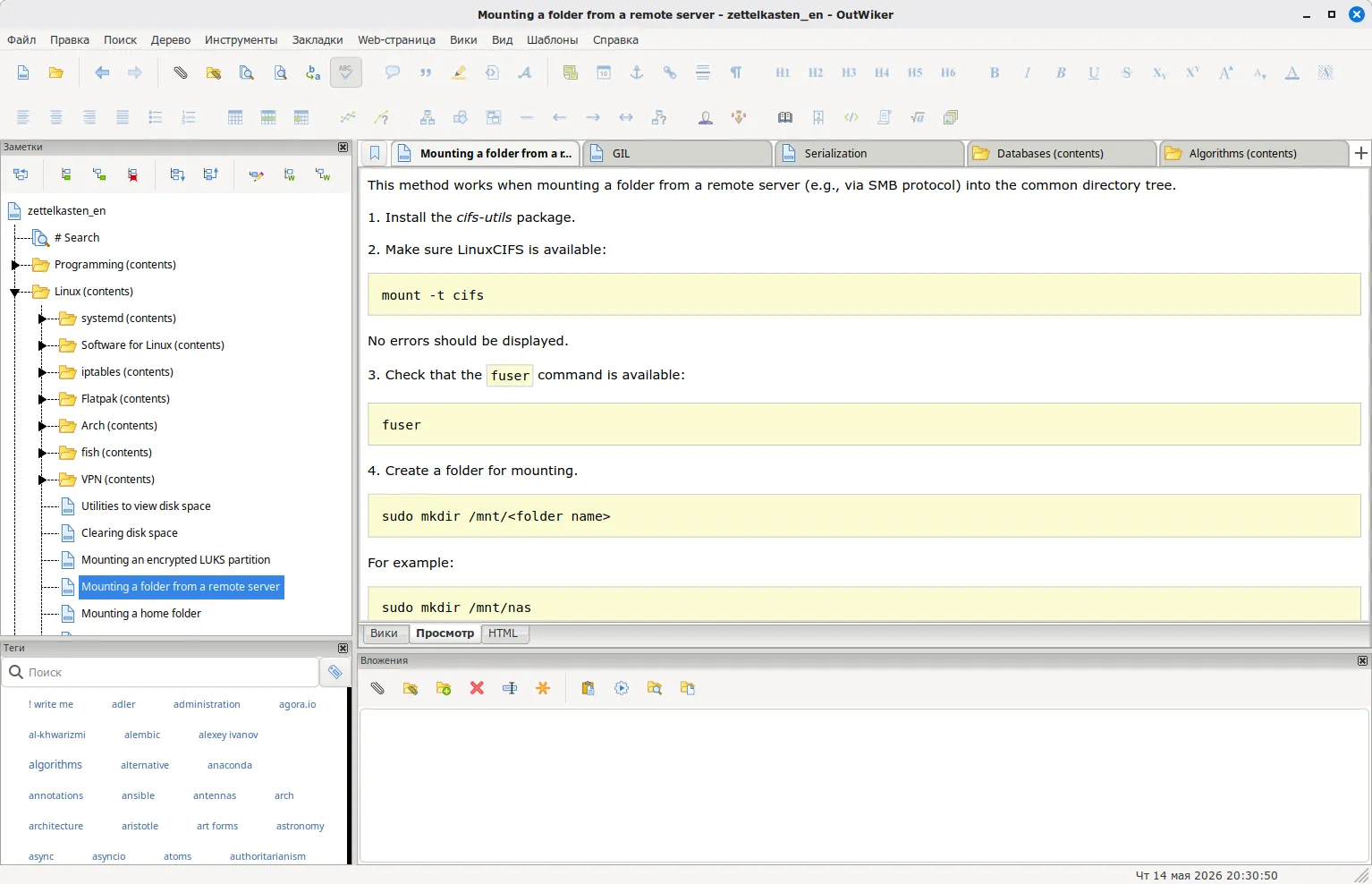This screenshot has height=884, width=1372.
Task: Click the horizontal line insert icon
Action: point(527,117)
